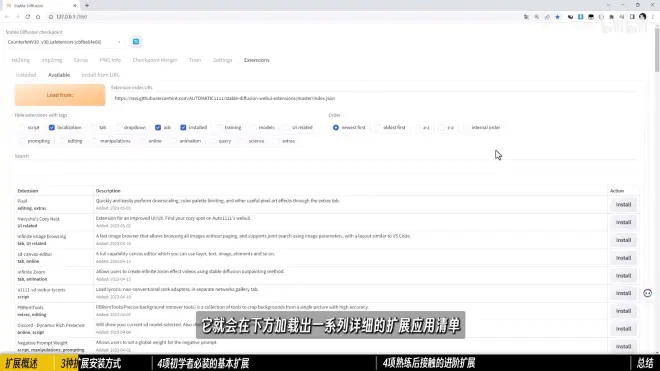Toggle the training tag checkbox

[219, 127]
